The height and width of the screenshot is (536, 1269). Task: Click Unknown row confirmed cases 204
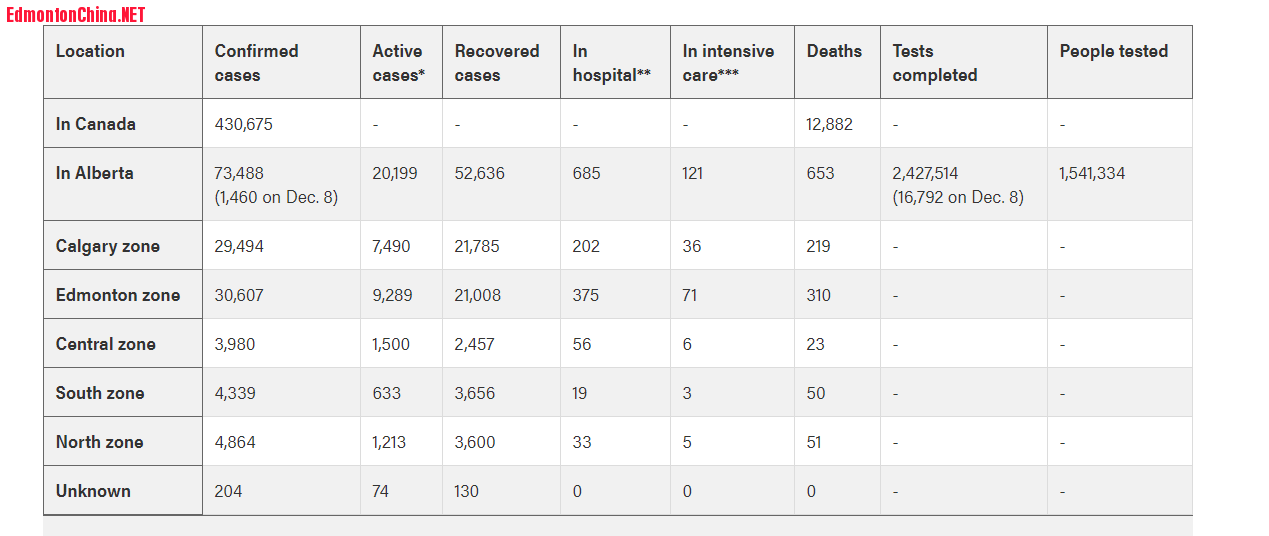(229, 491)
